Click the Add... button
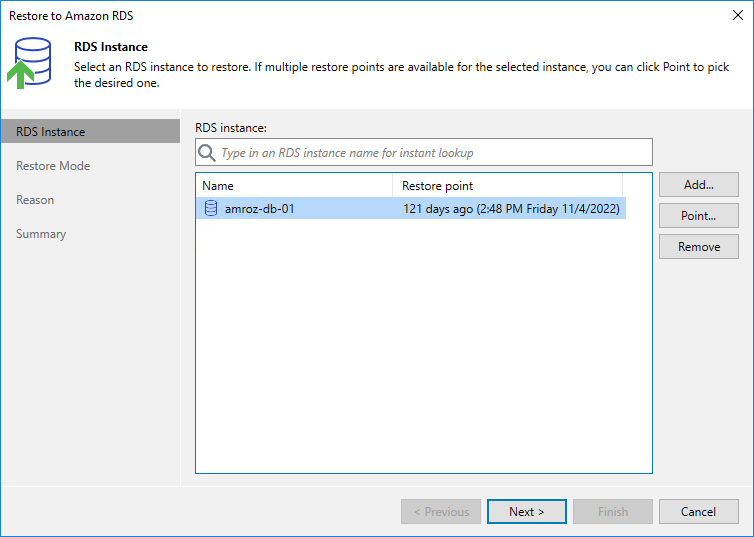The height and width of the screenshot is (537, 754). point(698,185)
